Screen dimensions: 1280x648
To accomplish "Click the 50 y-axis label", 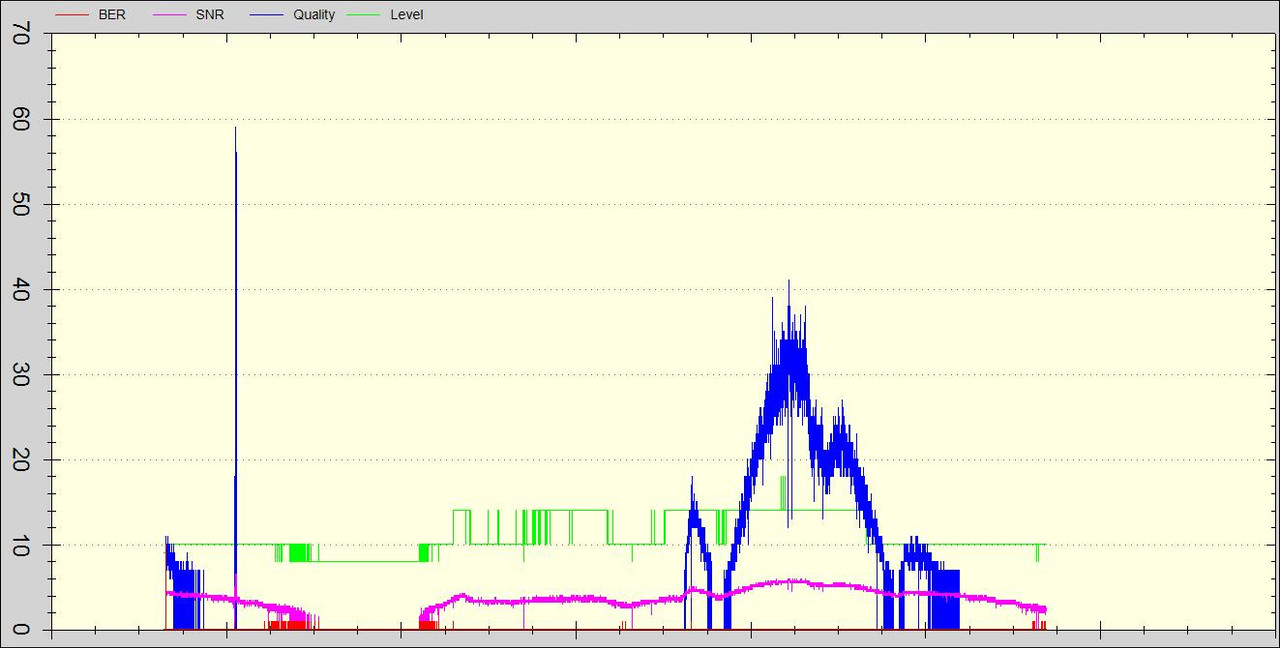I will point(19,205).
